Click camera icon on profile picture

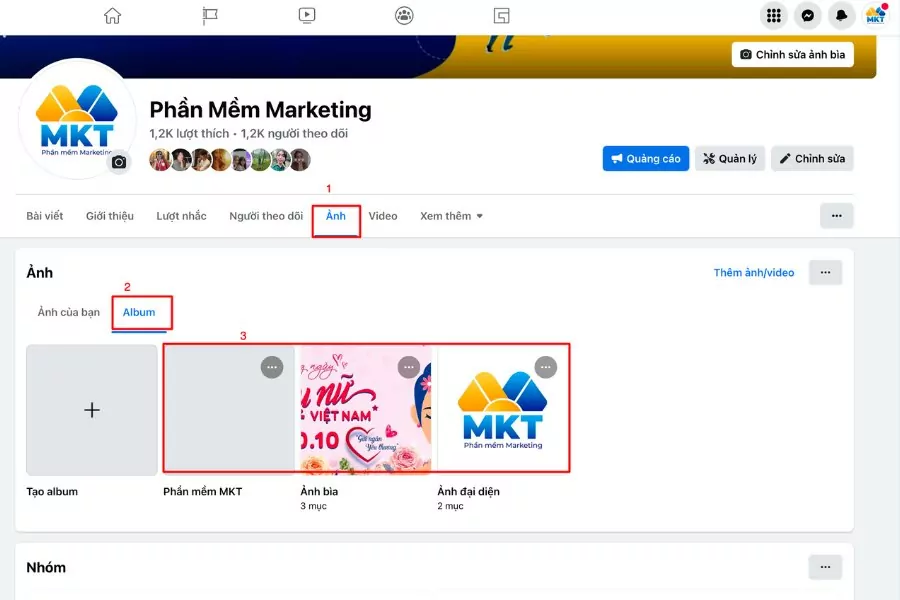[x=119, y=162]
